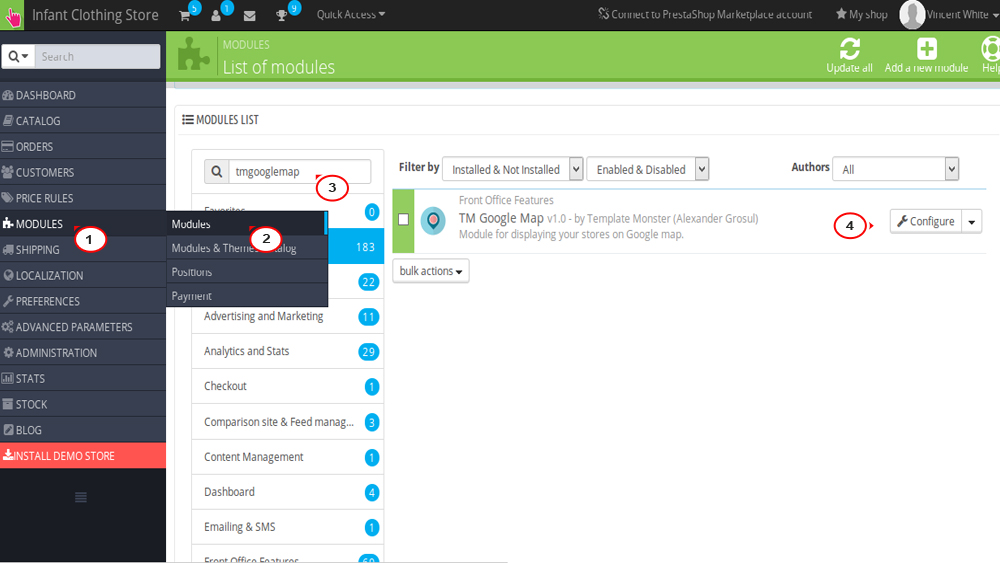Open the Enabled & Disabled filter
Image resolution: width=1000 pixels, height=563 pixels.
click(647, 170)
